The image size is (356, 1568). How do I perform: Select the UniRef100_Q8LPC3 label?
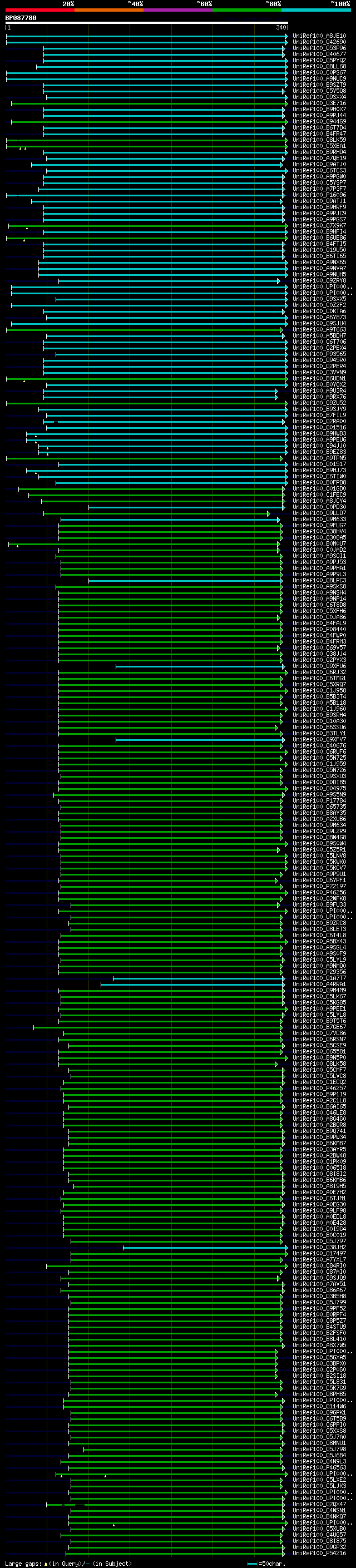(x=319, y=581)
